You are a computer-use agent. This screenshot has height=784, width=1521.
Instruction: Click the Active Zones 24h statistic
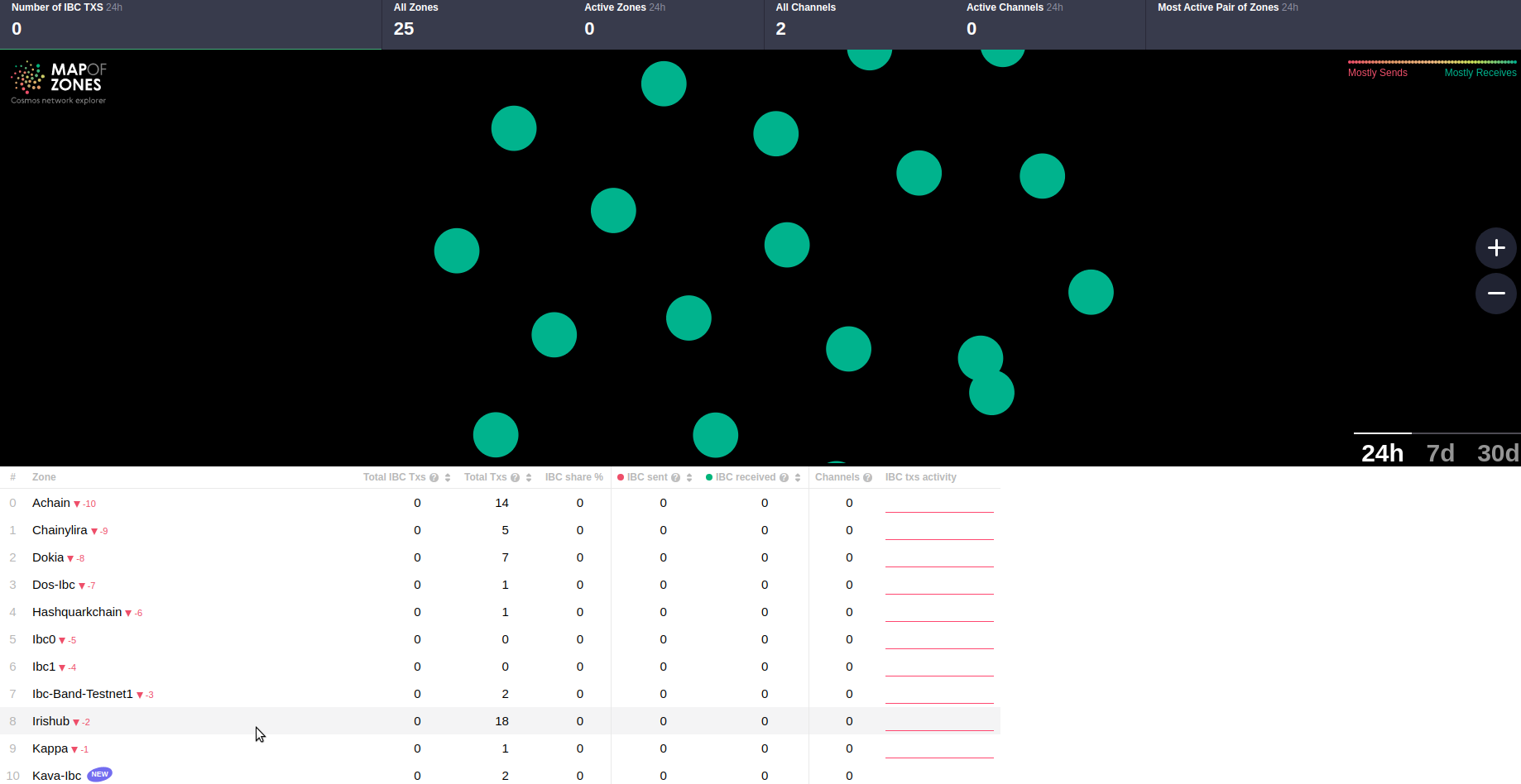click(668, 24)
